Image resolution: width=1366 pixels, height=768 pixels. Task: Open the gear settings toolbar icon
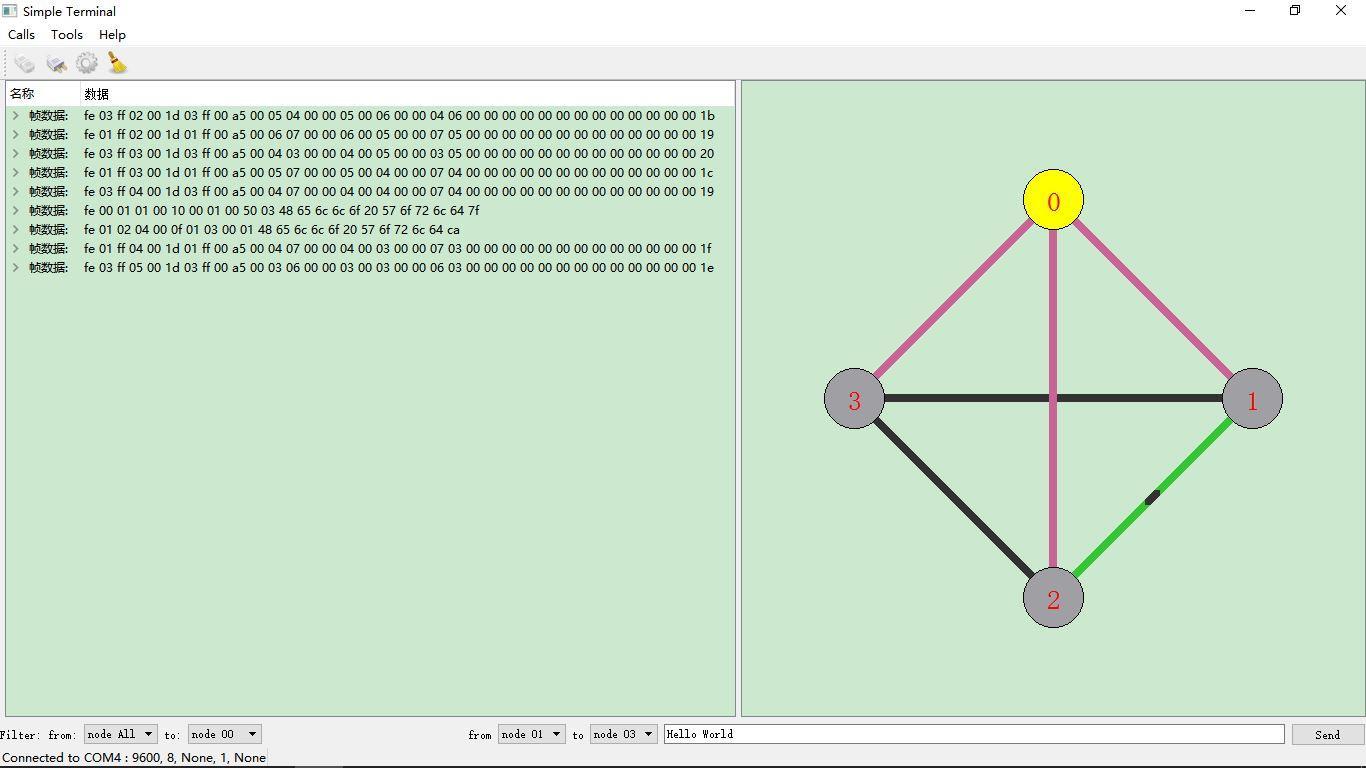[87, 64]
